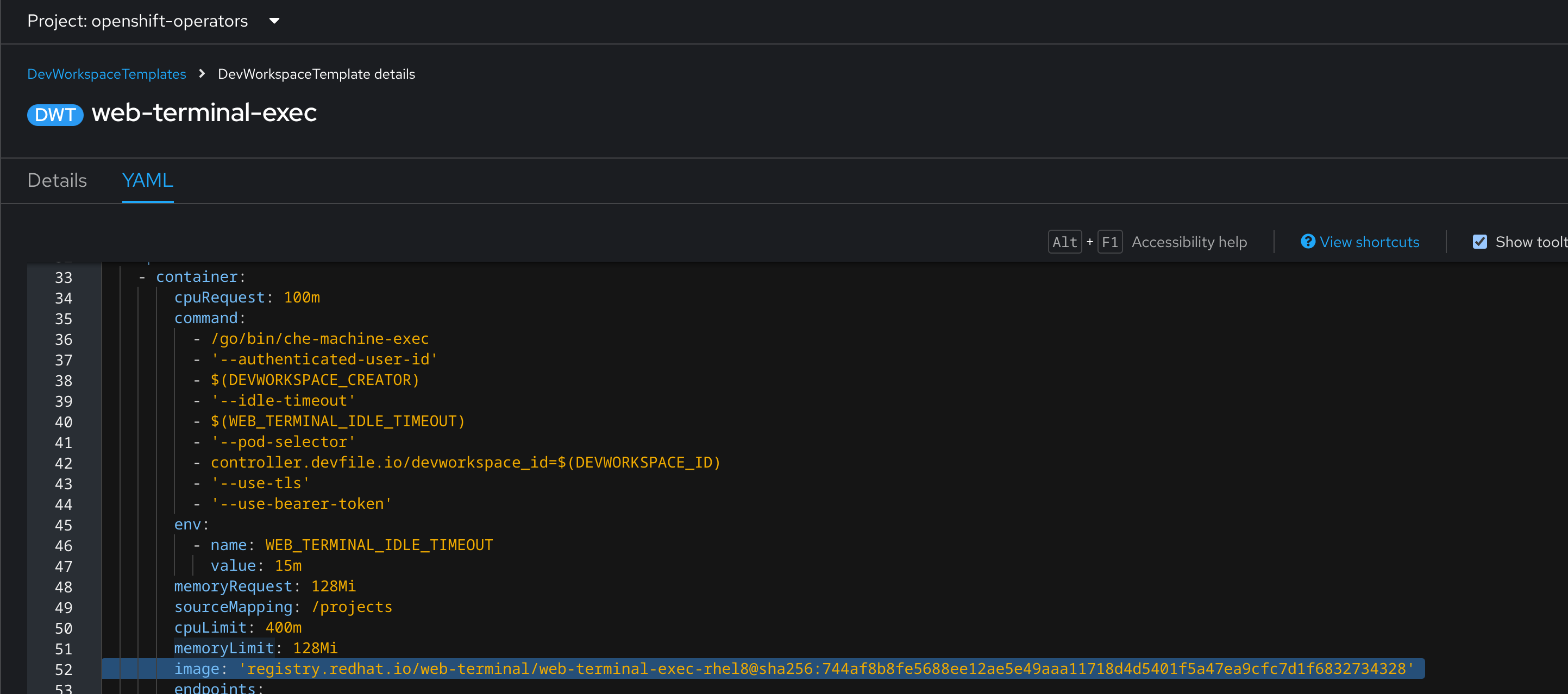The image size is (1568, 694).
Task: Click the env key on line 45
Action: (x=187, y=525)
